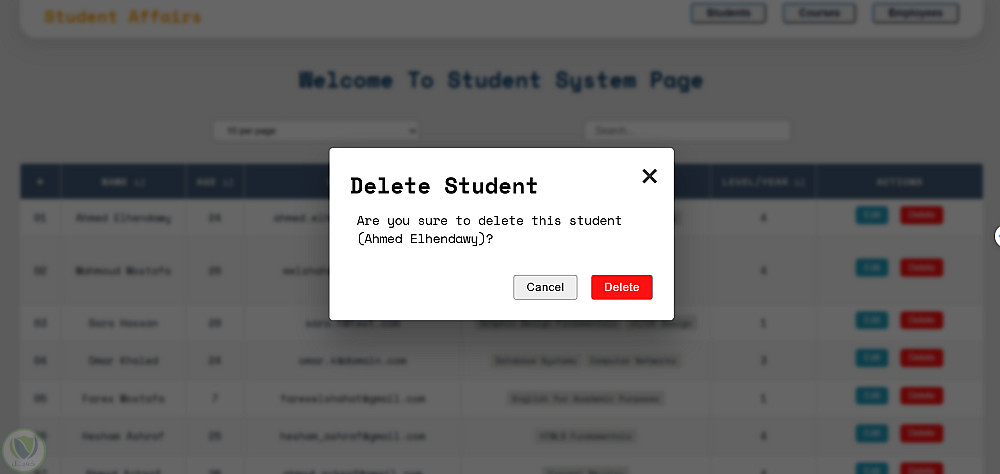Click the Student Affairs logo title
The width and height of the screenshot is (1000, 474).
pos(123,17)
